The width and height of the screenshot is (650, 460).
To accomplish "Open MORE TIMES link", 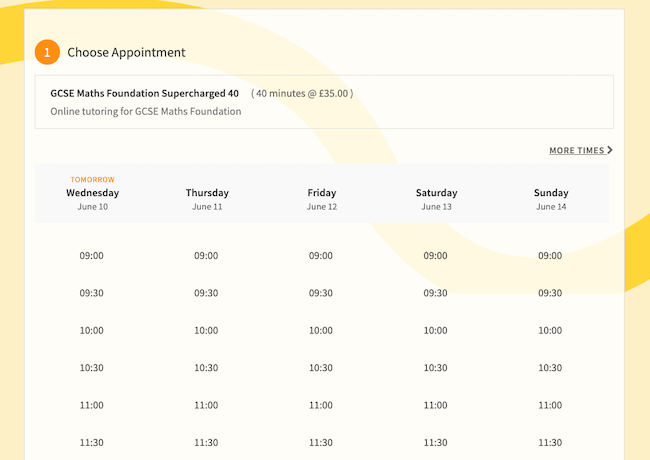I will click(577, 151).
